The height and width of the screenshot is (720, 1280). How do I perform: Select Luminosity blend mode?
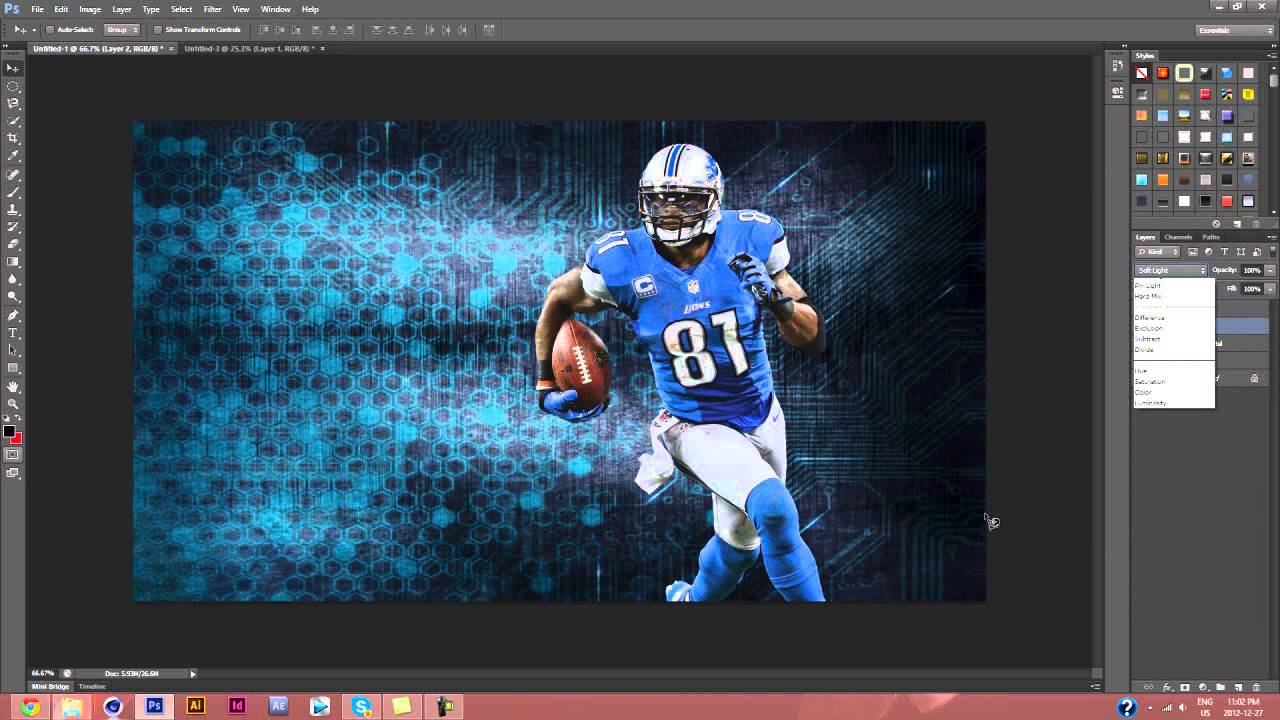coord(1150,403)
